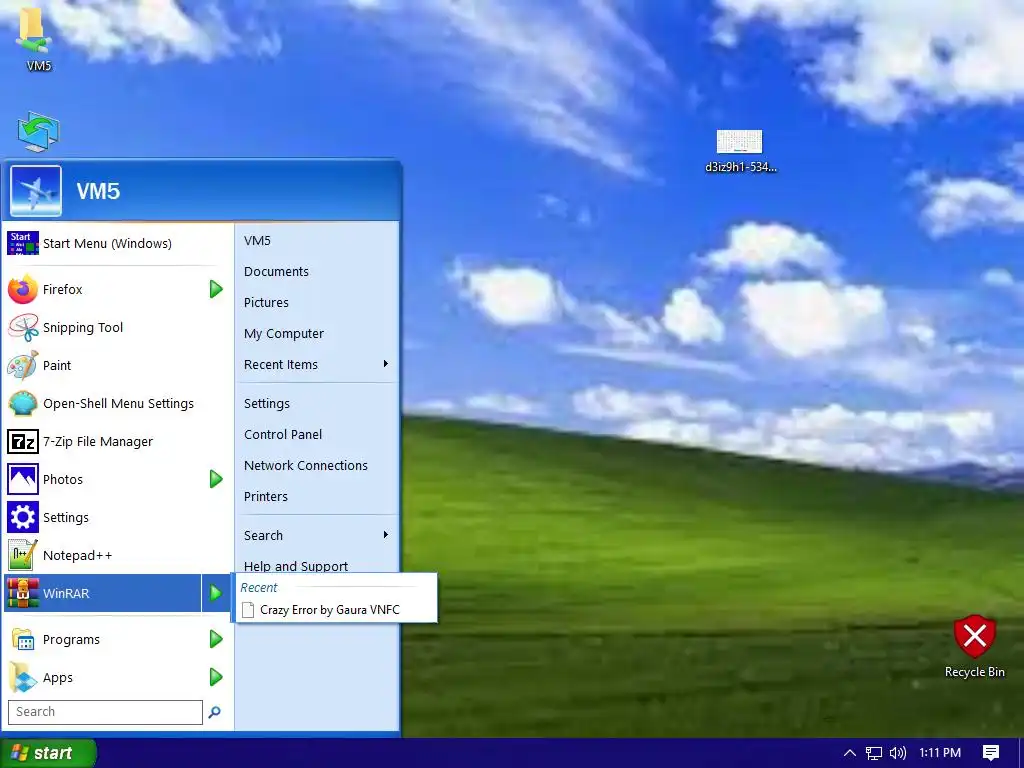Screen dimensions: 1024x768
Task: Open the remote desktop shortcut icon on desktop
Action: 38,132
